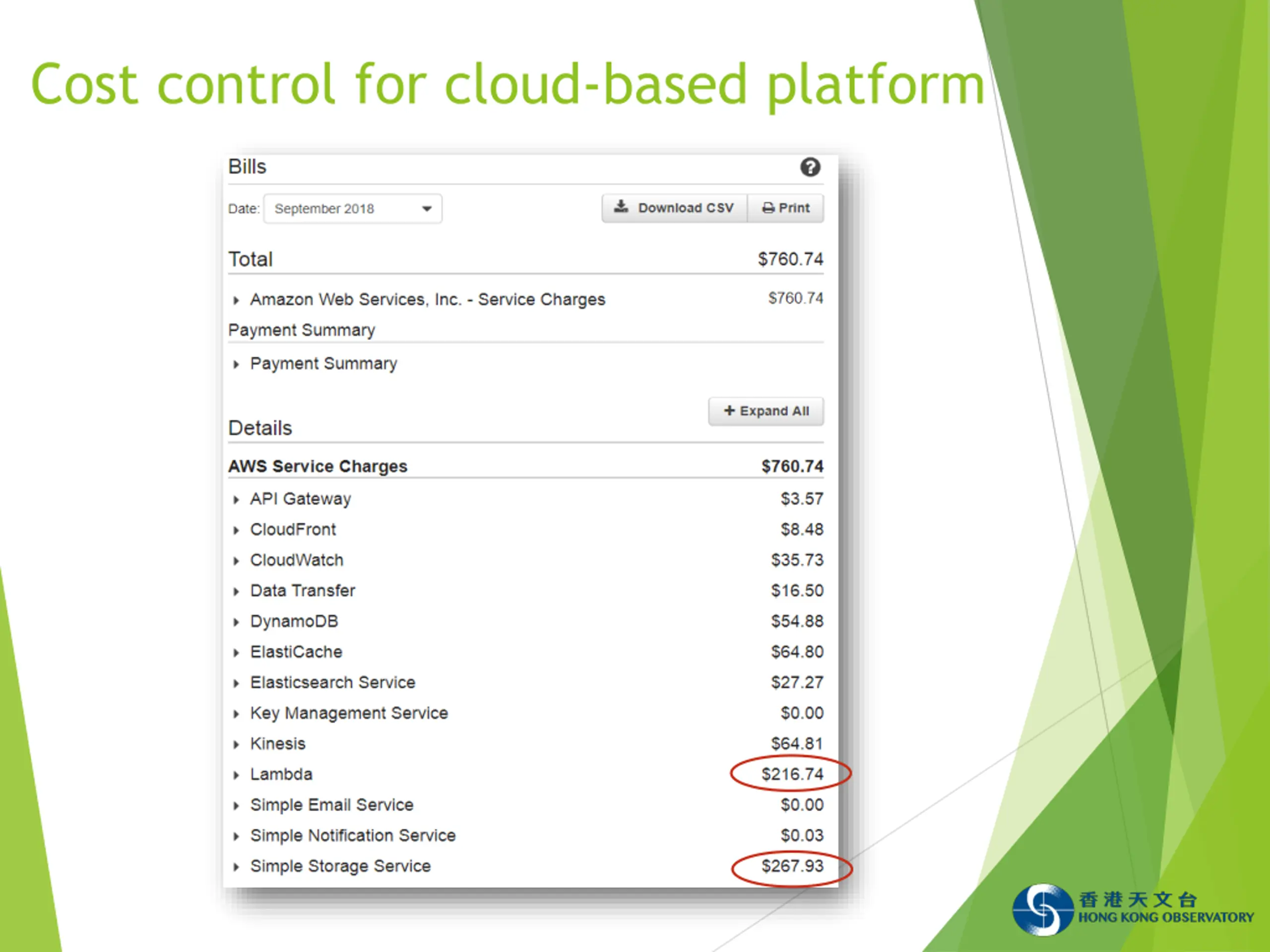Expand the ElastiCache charges
The width and height of the screenshot is (1270, 952).
coord(236,653)
